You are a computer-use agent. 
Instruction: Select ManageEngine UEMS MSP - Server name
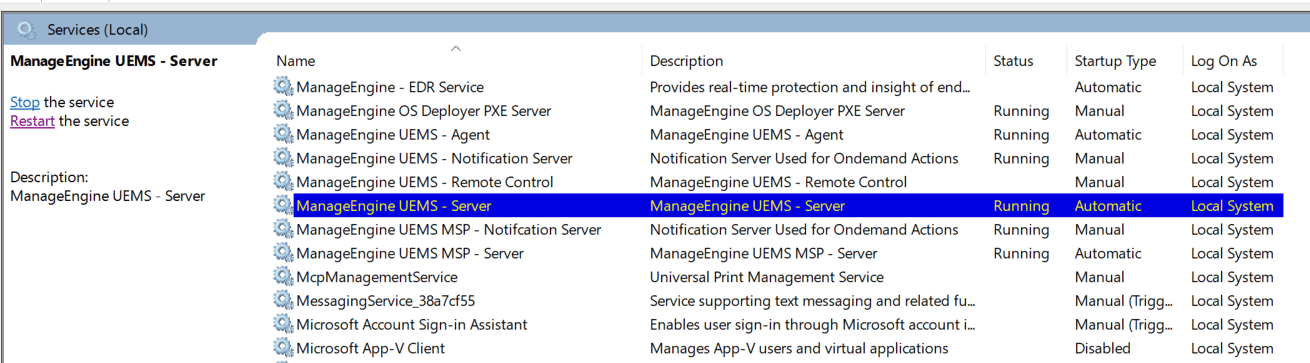tap(410, 253)
